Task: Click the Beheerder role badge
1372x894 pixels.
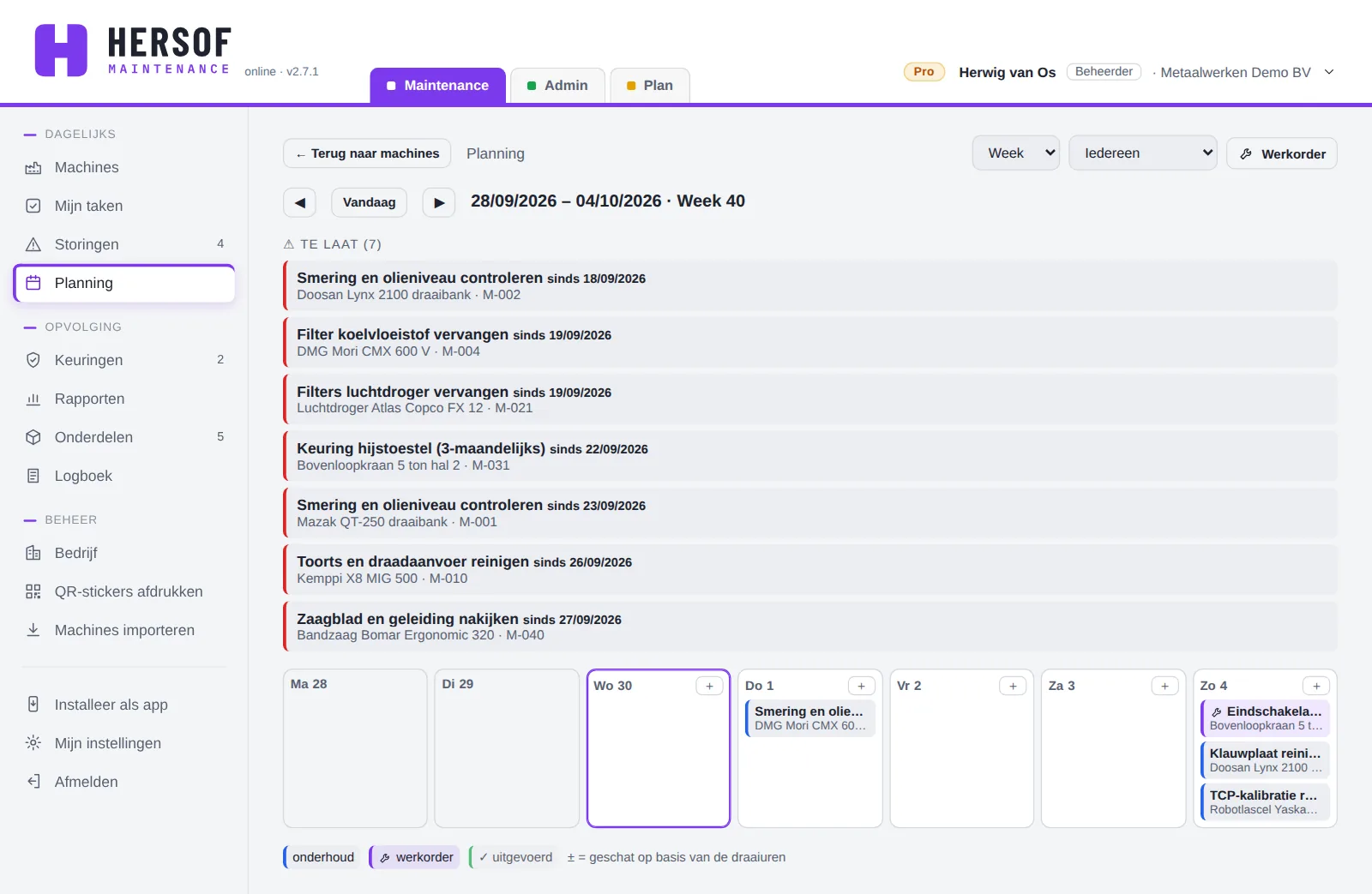Action: pos(1104,72)
